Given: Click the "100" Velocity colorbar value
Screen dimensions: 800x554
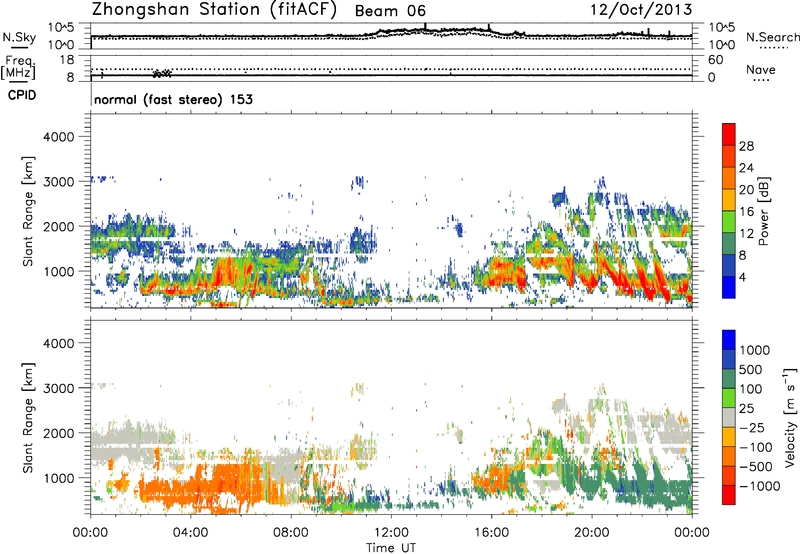Looking at the screenshot, I should (751, 389).
